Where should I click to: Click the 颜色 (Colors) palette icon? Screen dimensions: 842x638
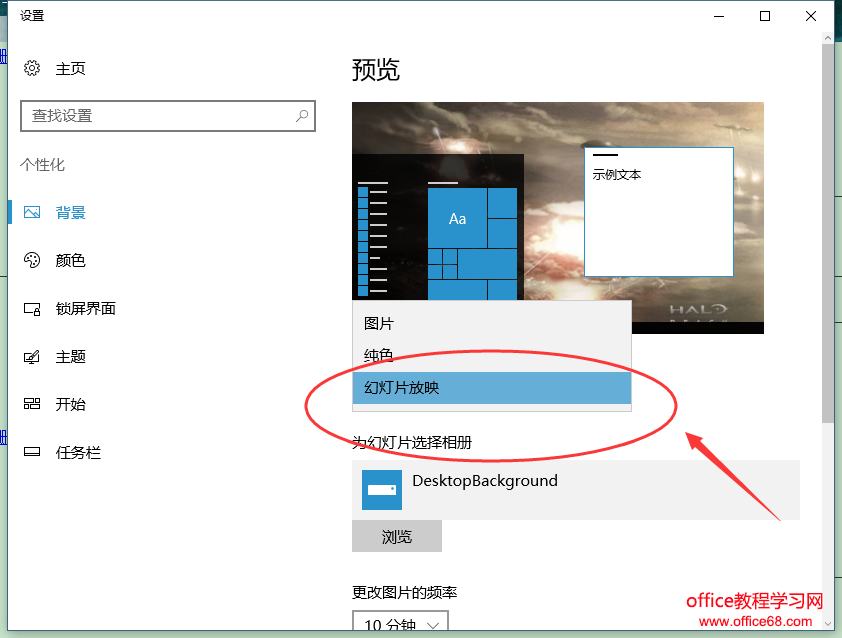pos(34,260)
